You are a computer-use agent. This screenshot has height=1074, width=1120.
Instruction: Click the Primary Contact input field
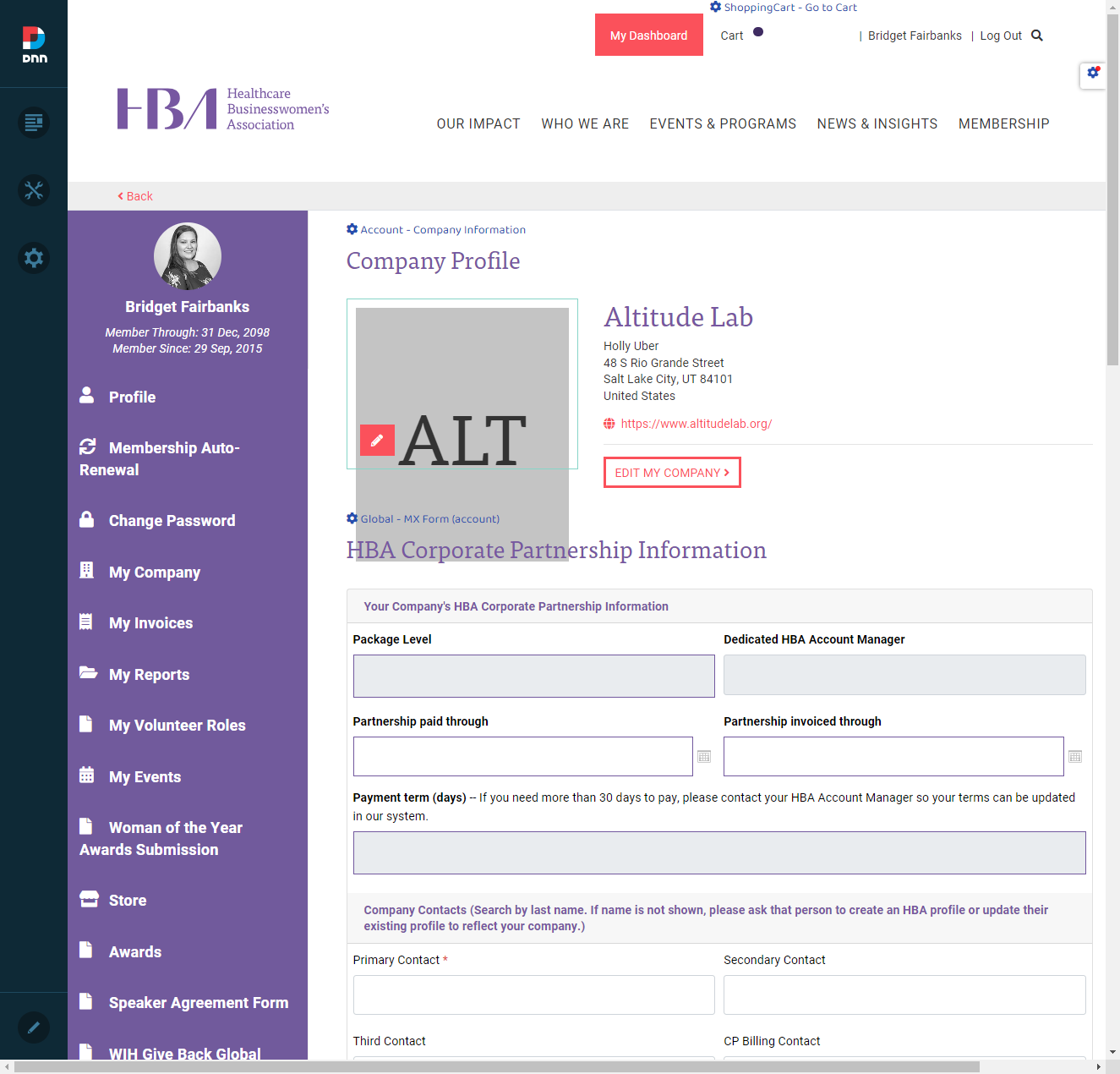pos(534,995)
